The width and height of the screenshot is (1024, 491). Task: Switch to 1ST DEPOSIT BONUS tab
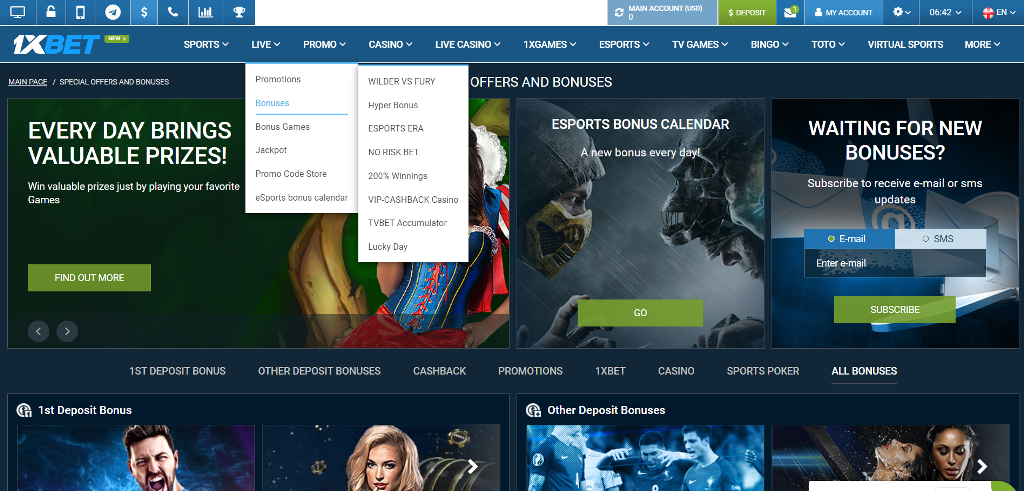click(178, 371)
